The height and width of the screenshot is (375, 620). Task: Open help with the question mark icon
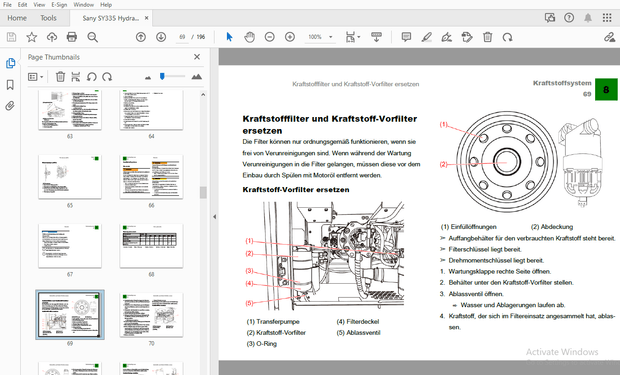(569, 18)
